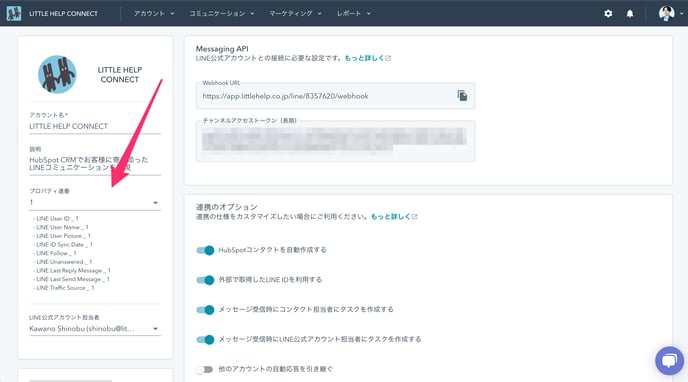Open the user avatar menu
The height and width of the screenshot is (382, 688).
pyautogui.click(x=666, y=13)
